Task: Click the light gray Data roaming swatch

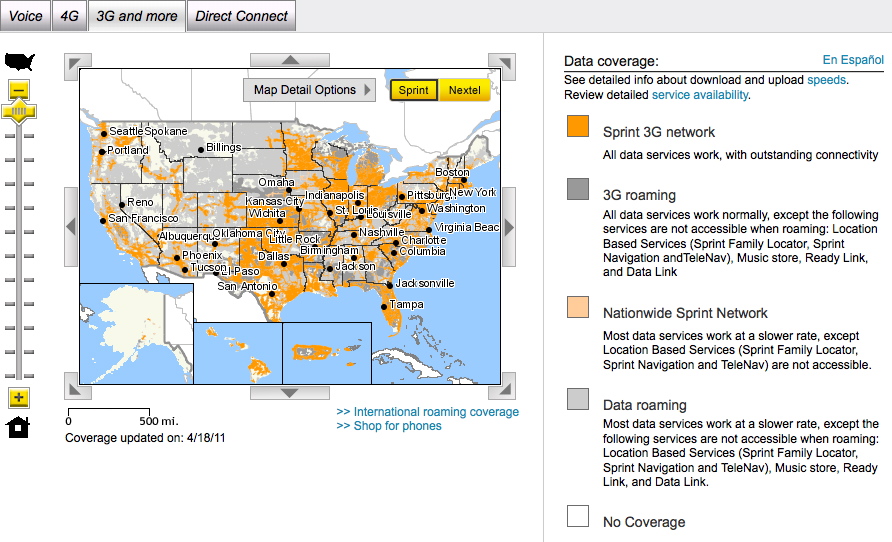Action: tap(578, 399)
